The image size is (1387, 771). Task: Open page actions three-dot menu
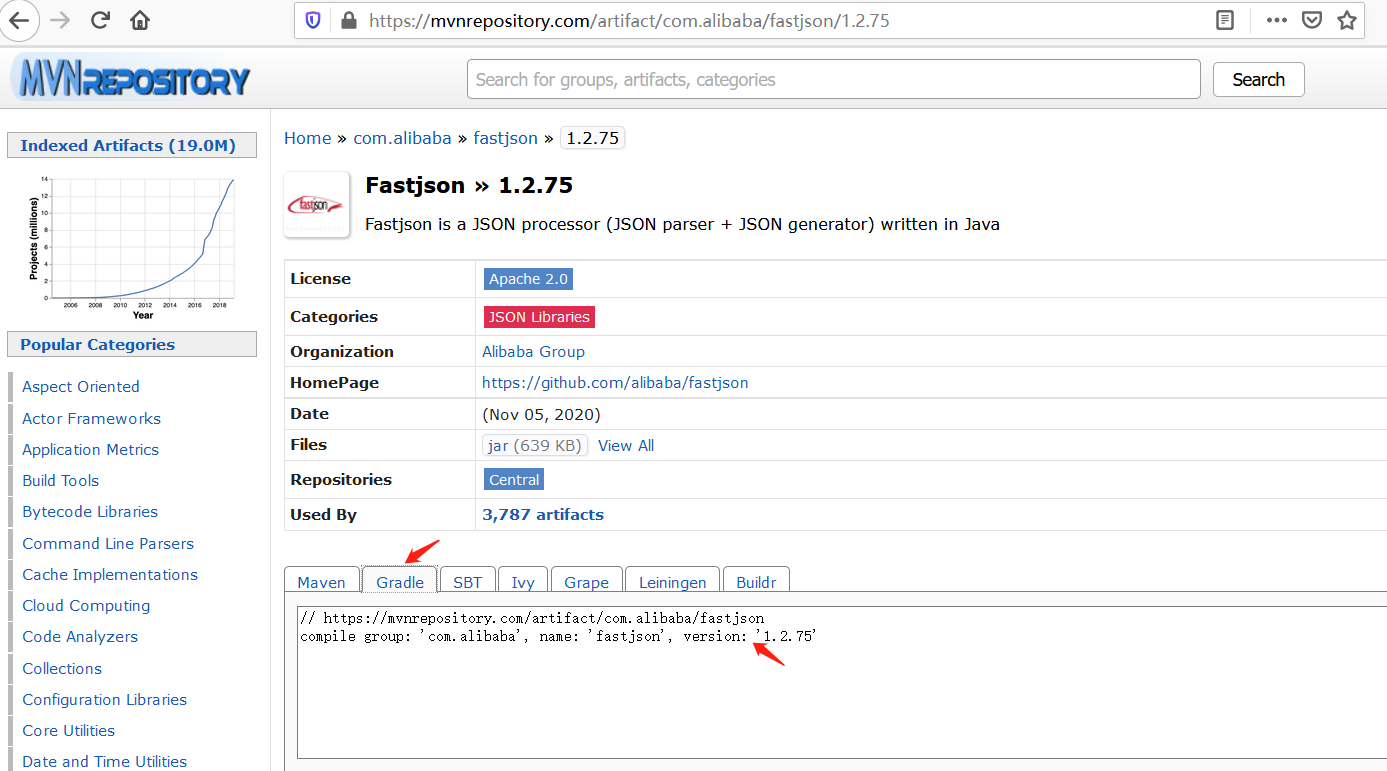(x=1277, y=20)
